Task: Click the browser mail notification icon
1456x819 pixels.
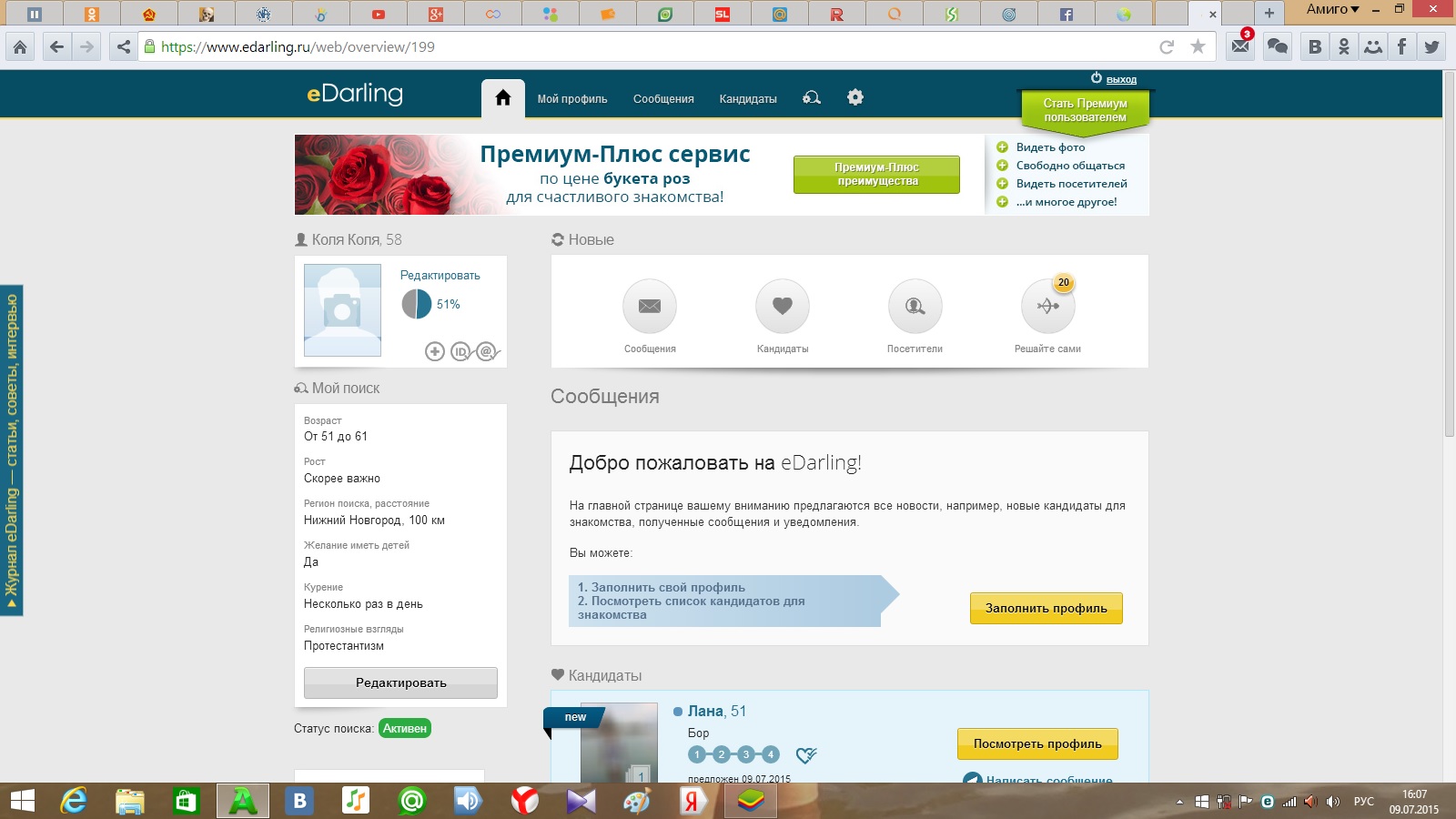Action: [x=1239, y=46]
